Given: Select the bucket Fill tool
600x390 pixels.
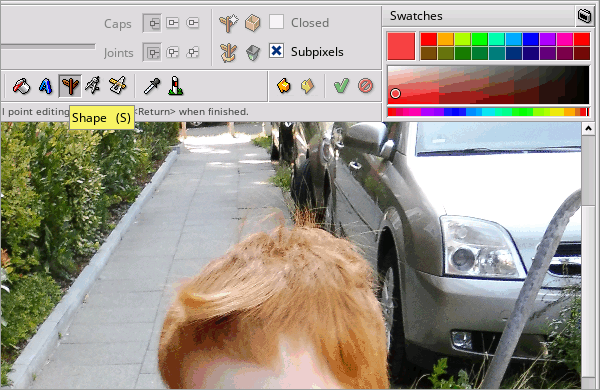Looking at the screenshot, I should 21,86.
